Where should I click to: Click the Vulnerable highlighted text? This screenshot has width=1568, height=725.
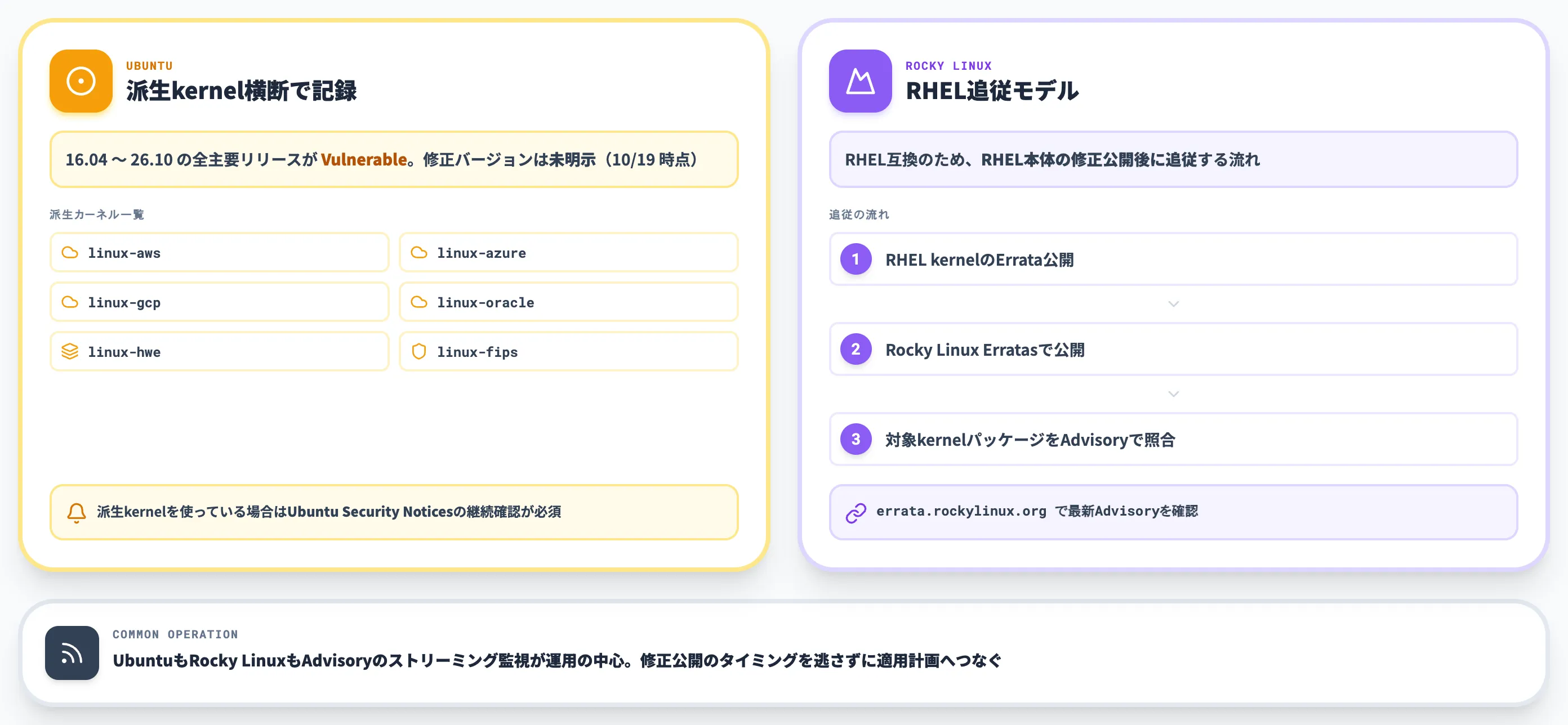364,159
